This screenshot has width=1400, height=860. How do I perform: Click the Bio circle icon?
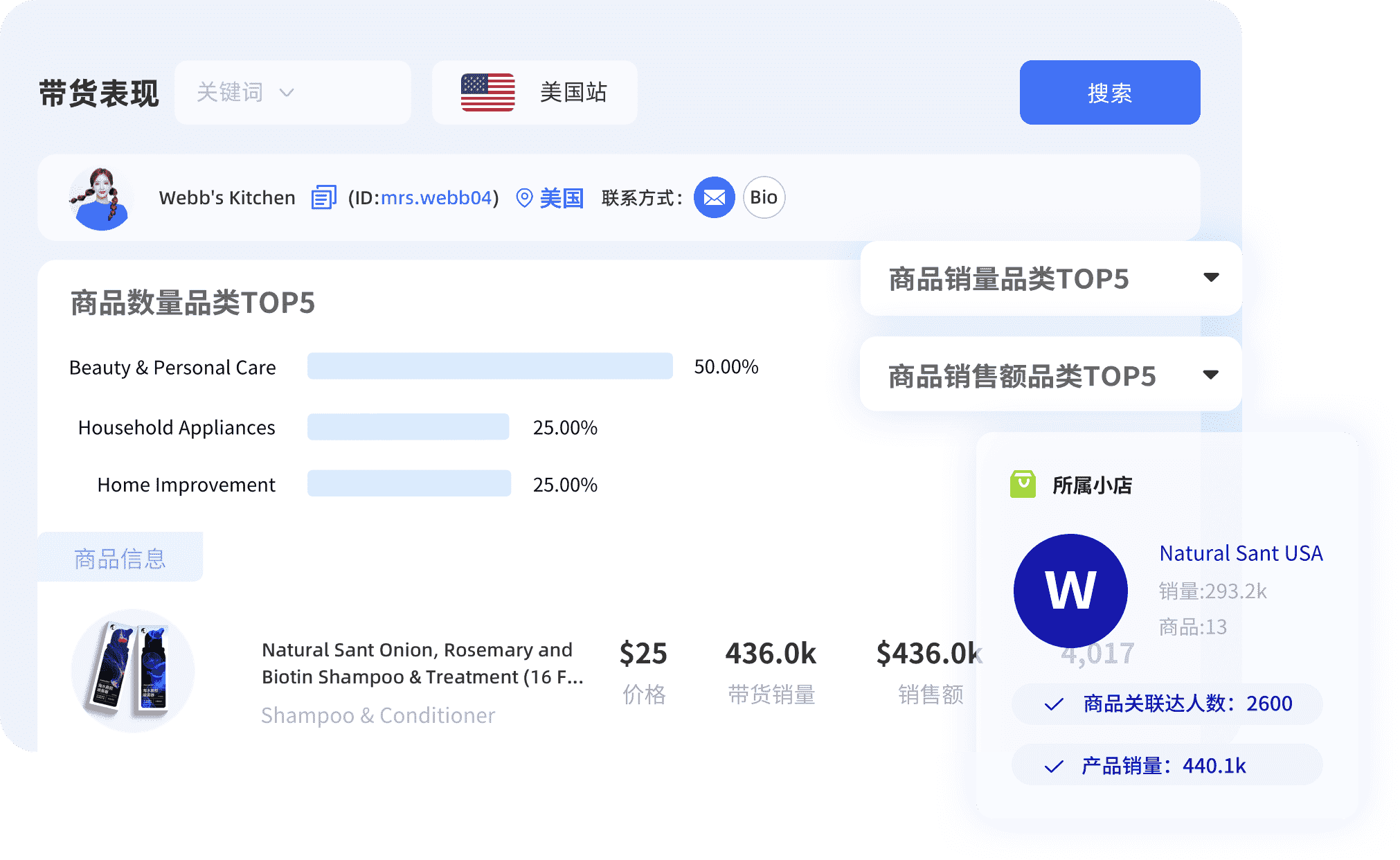(x=764, y=198)
